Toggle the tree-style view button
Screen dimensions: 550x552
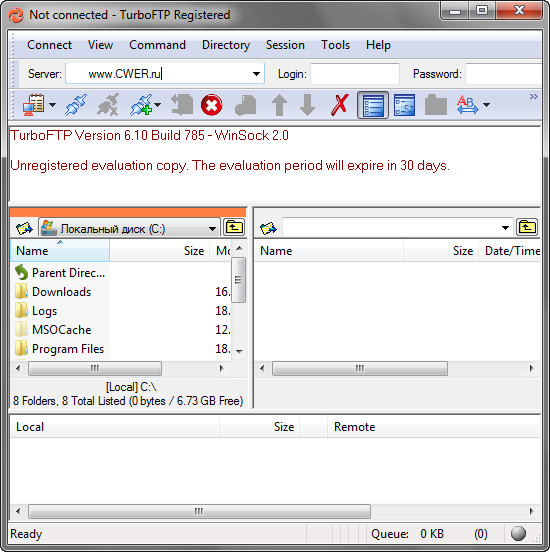tap(404, 105)
